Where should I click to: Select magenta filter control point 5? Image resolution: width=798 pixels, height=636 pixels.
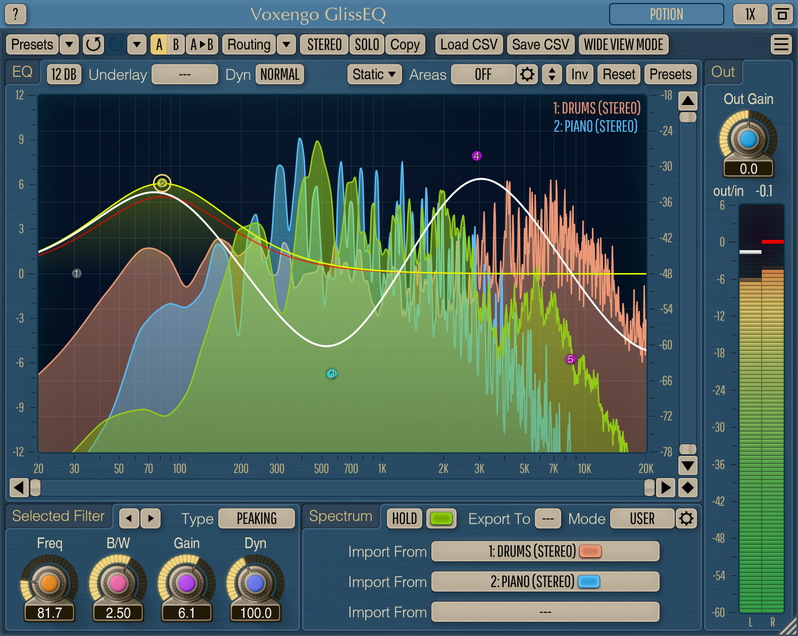click(x=571, y=359)
